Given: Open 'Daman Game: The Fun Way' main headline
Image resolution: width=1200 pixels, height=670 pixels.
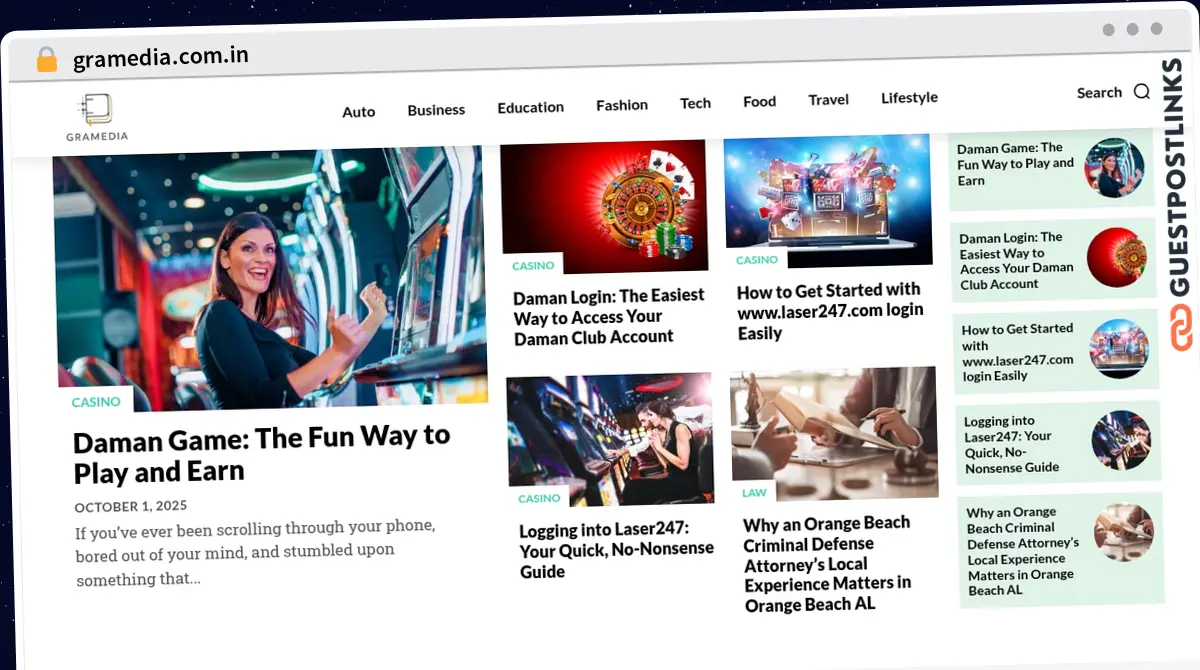Looking at the screenshot, I should click(x=262, y=453).
